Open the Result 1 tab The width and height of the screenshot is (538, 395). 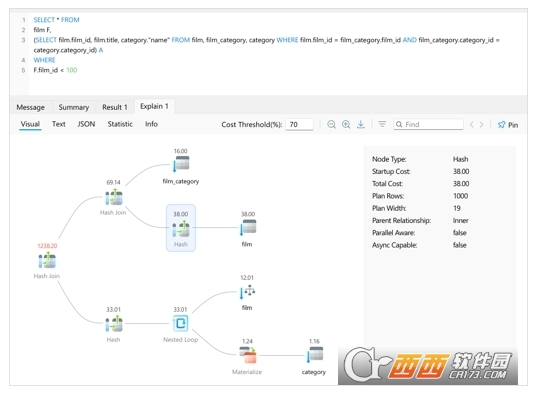pyautogui.click(x=115, y=107)
